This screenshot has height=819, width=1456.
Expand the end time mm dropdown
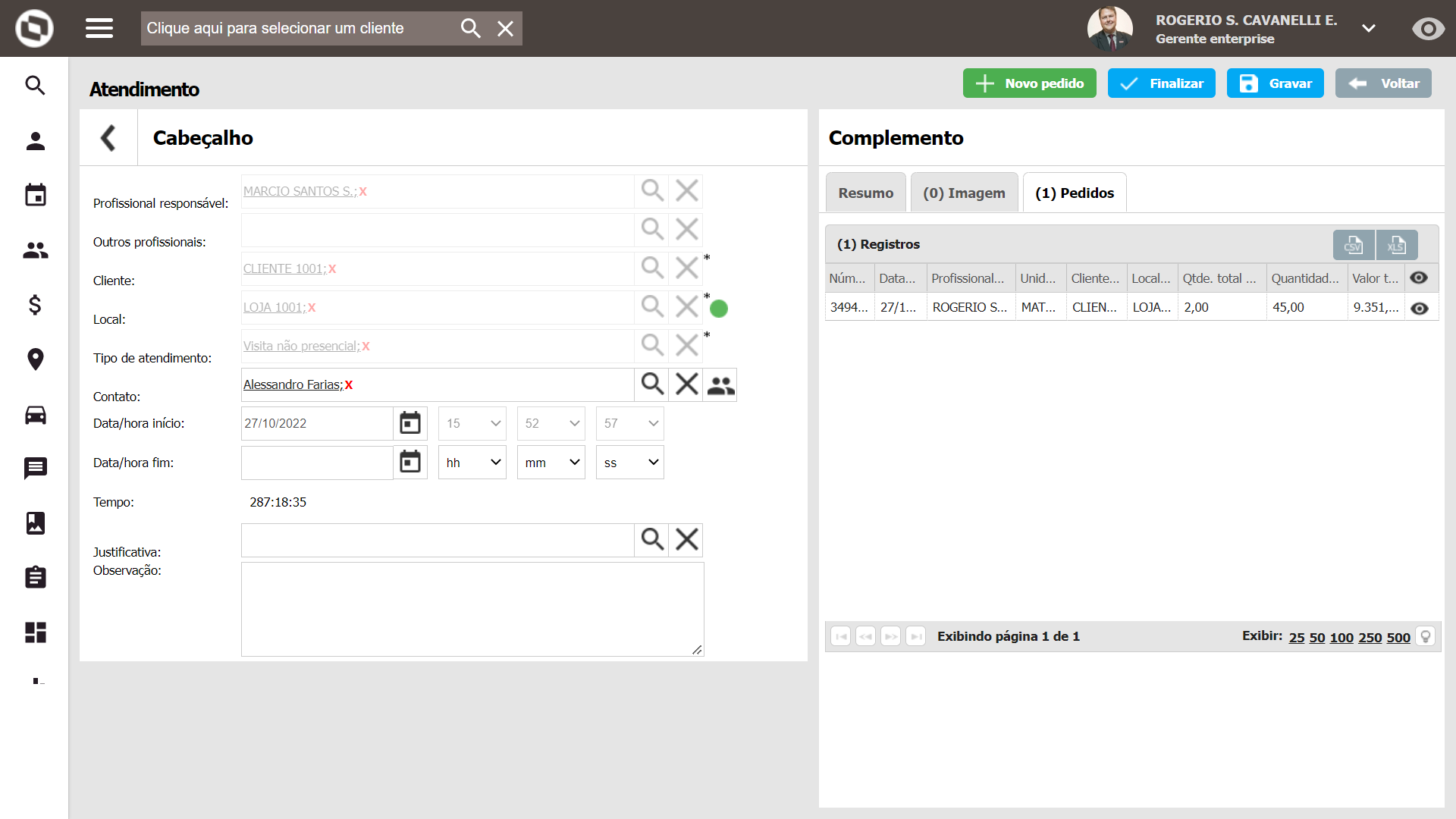[551, 463]
